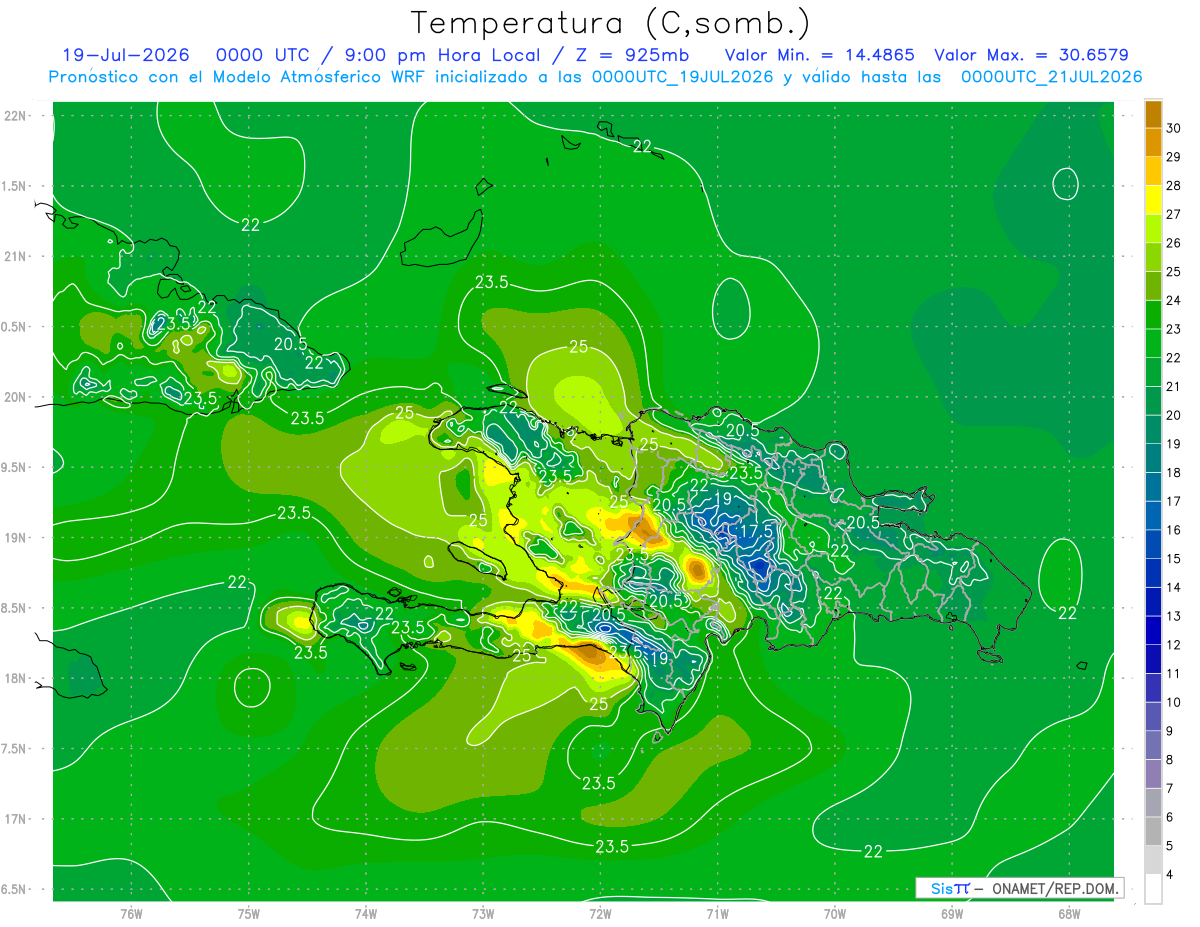Click the "17N" latitude axis label

pos(15,819)
